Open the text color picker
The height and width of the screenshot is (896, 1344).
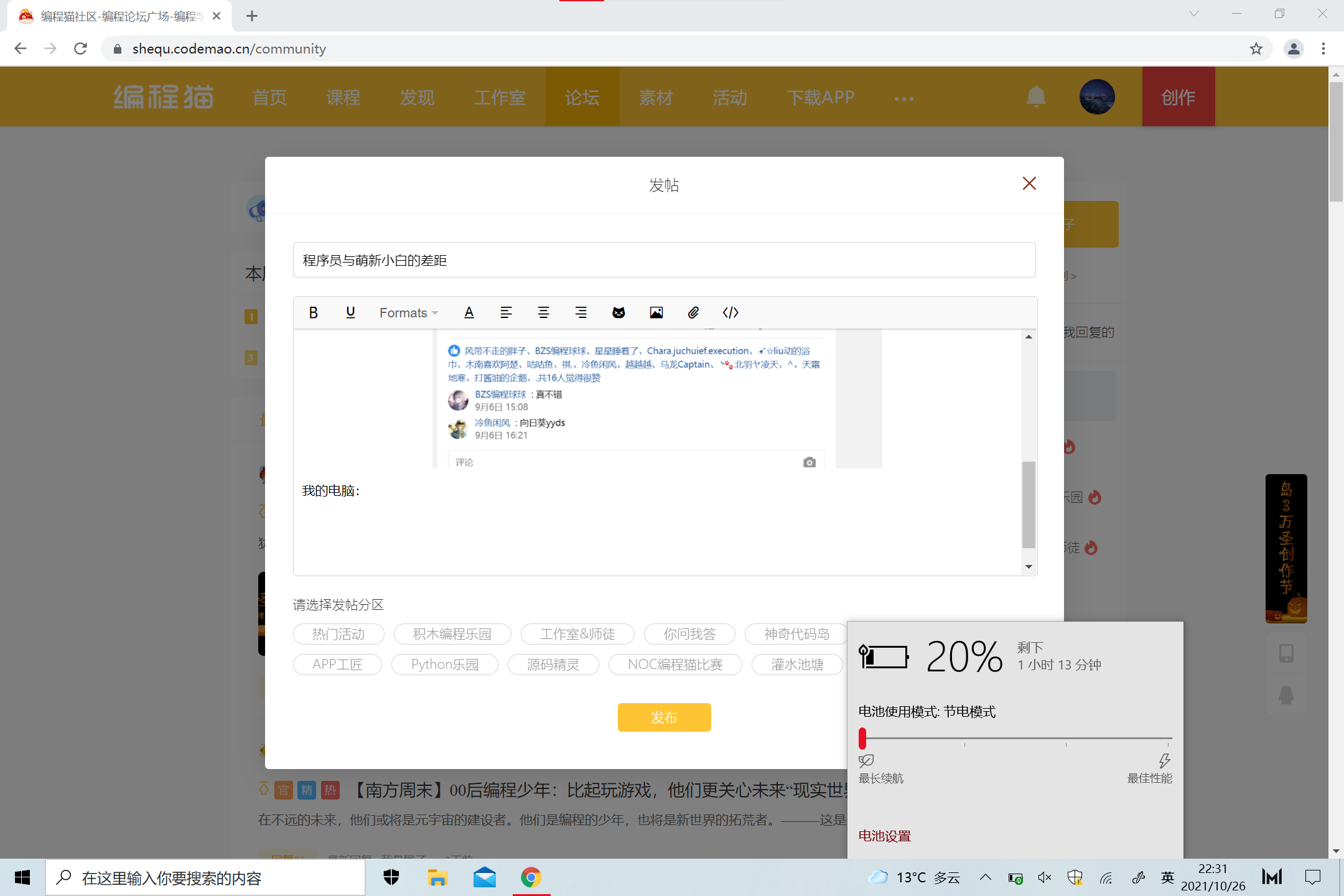[x=469, y=312]
